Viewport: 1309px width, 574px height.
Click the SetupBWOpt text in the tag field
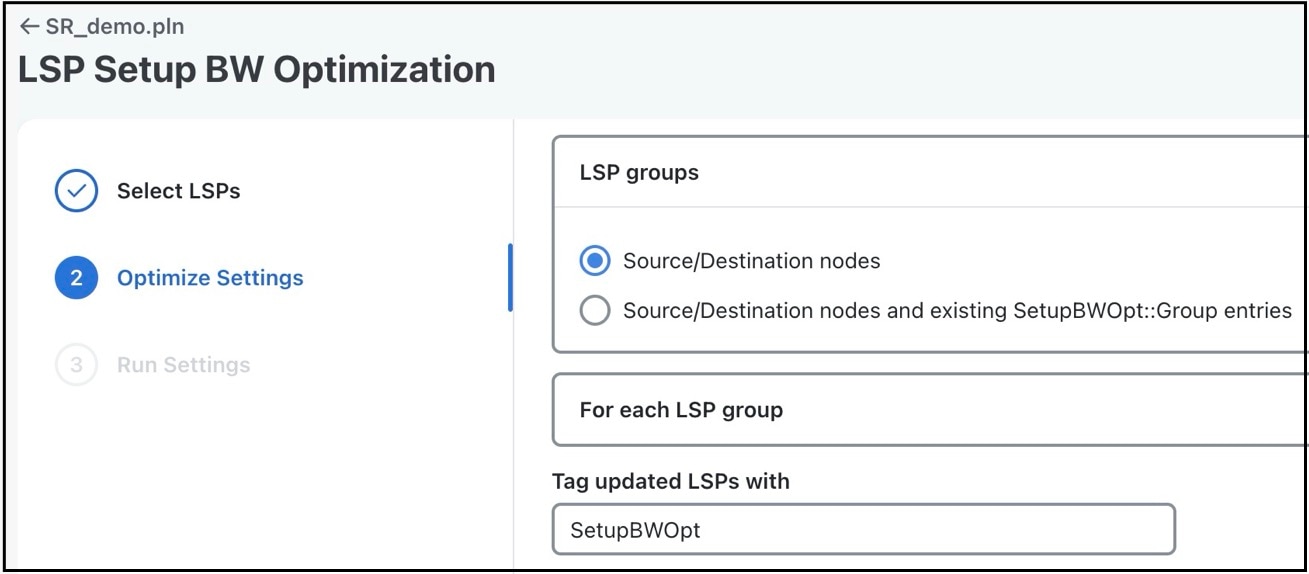click(x=635, y=530)
